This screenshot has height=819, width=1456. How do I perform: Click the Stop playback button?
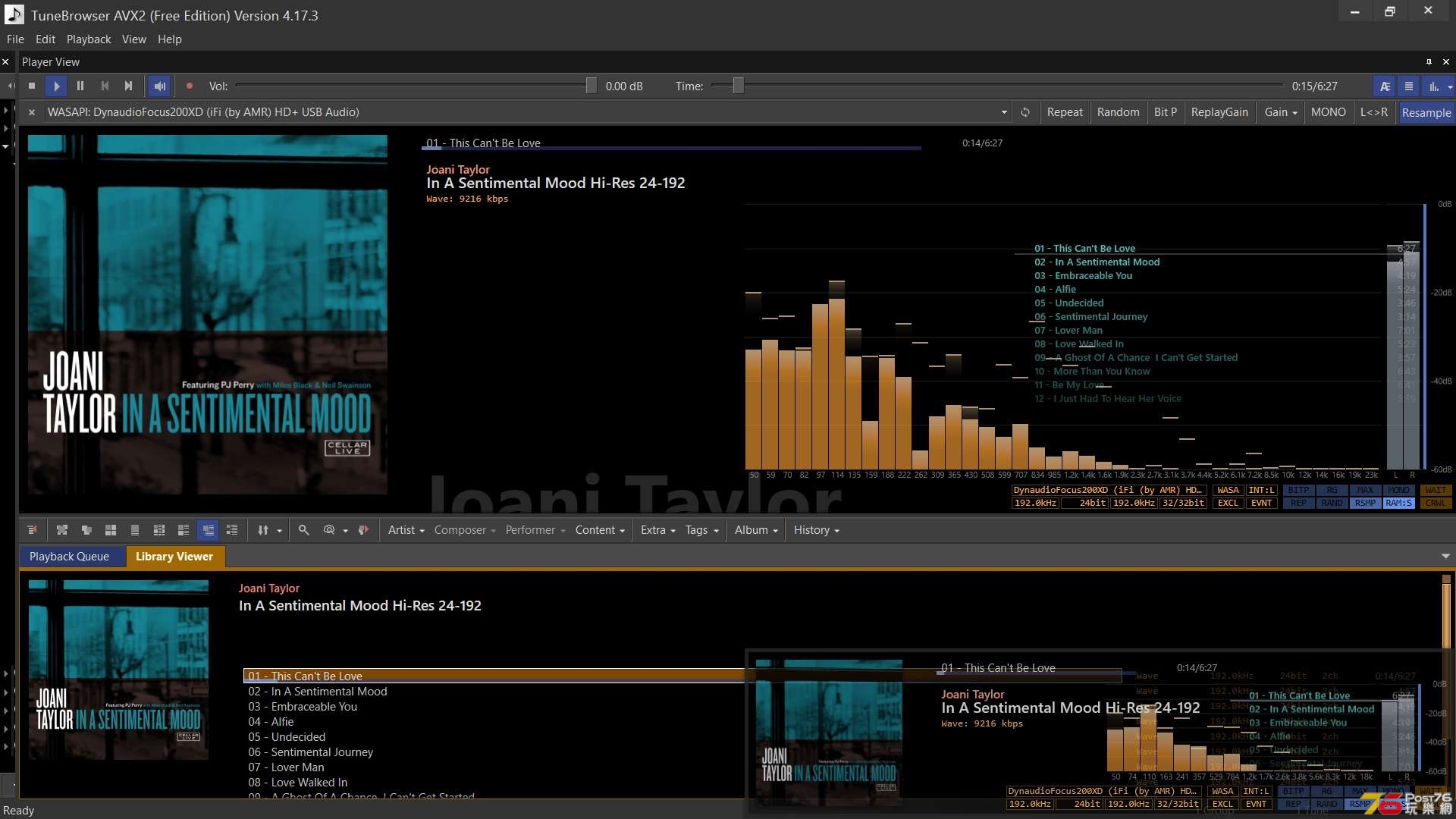pos(32,86)
